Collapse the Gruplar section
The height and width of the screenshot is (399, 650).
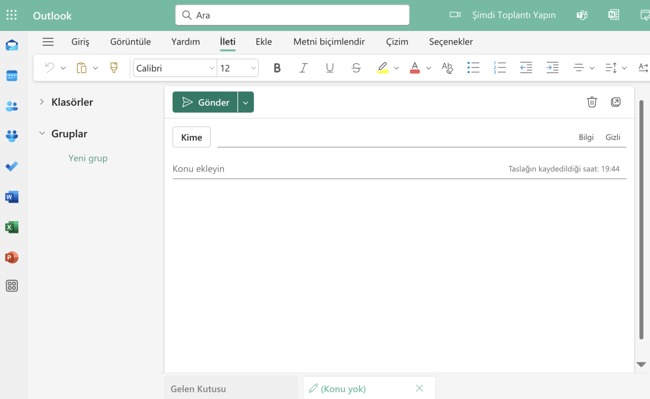coord(42,133)
